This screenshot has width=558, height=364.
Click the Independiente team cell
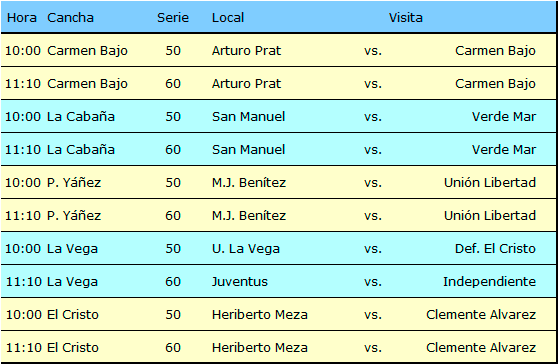489,282
